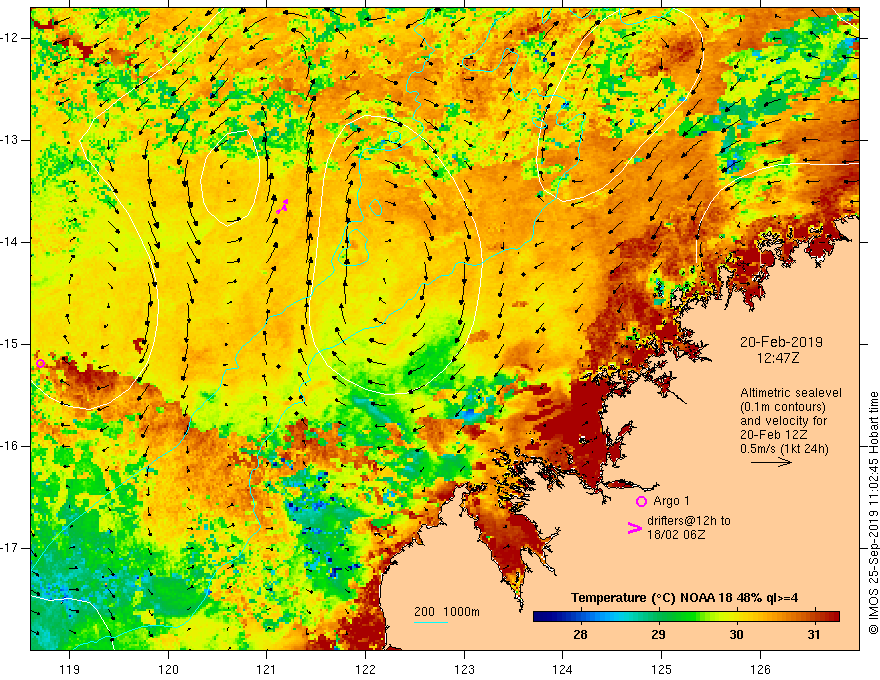880x680 pixels.
Task: Click the '20-Feb-2019' date label
Action: (x=781, y=342)
